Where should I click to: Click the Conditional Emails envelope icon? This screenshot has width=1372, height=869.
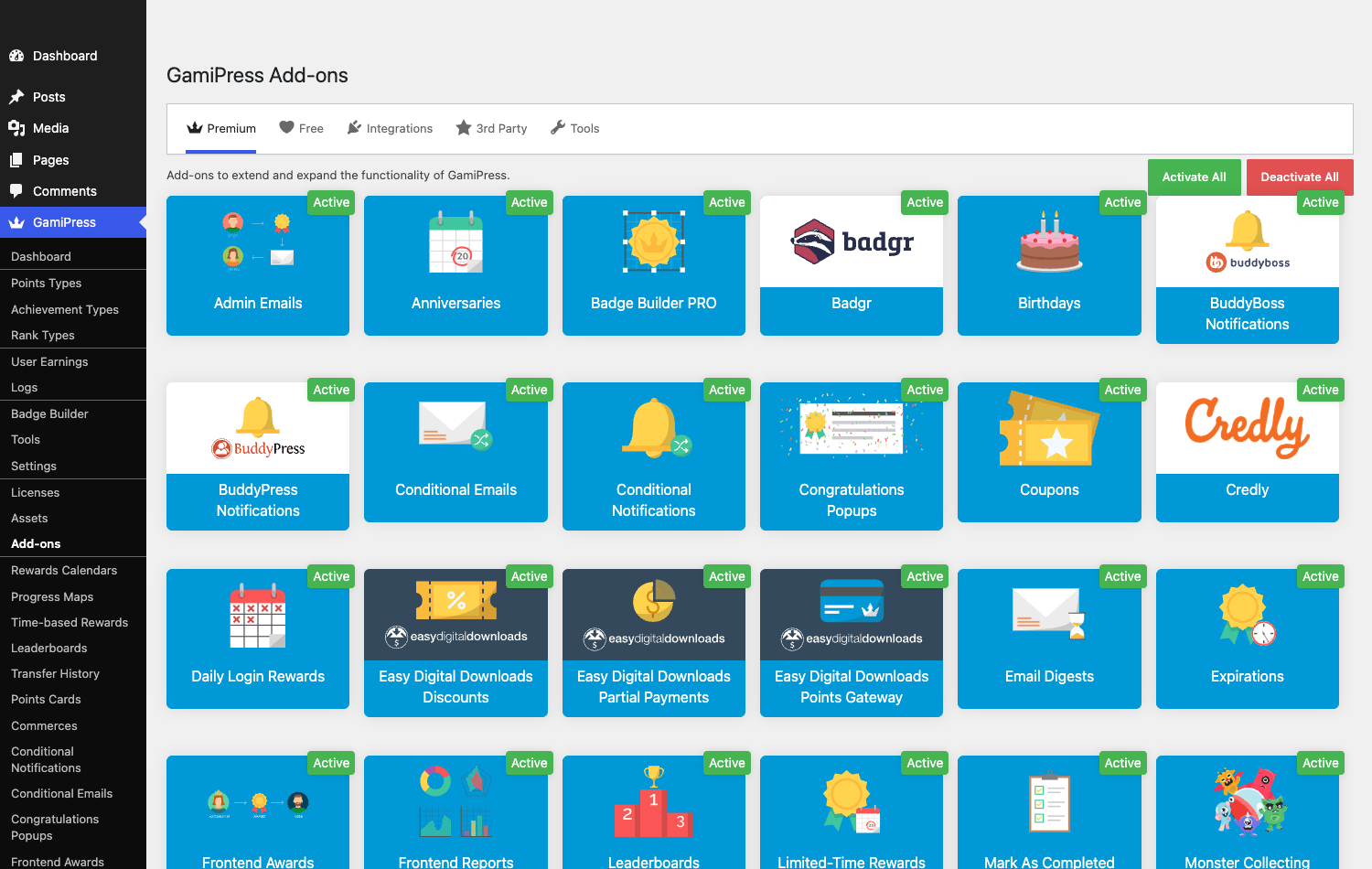(456, 426)
